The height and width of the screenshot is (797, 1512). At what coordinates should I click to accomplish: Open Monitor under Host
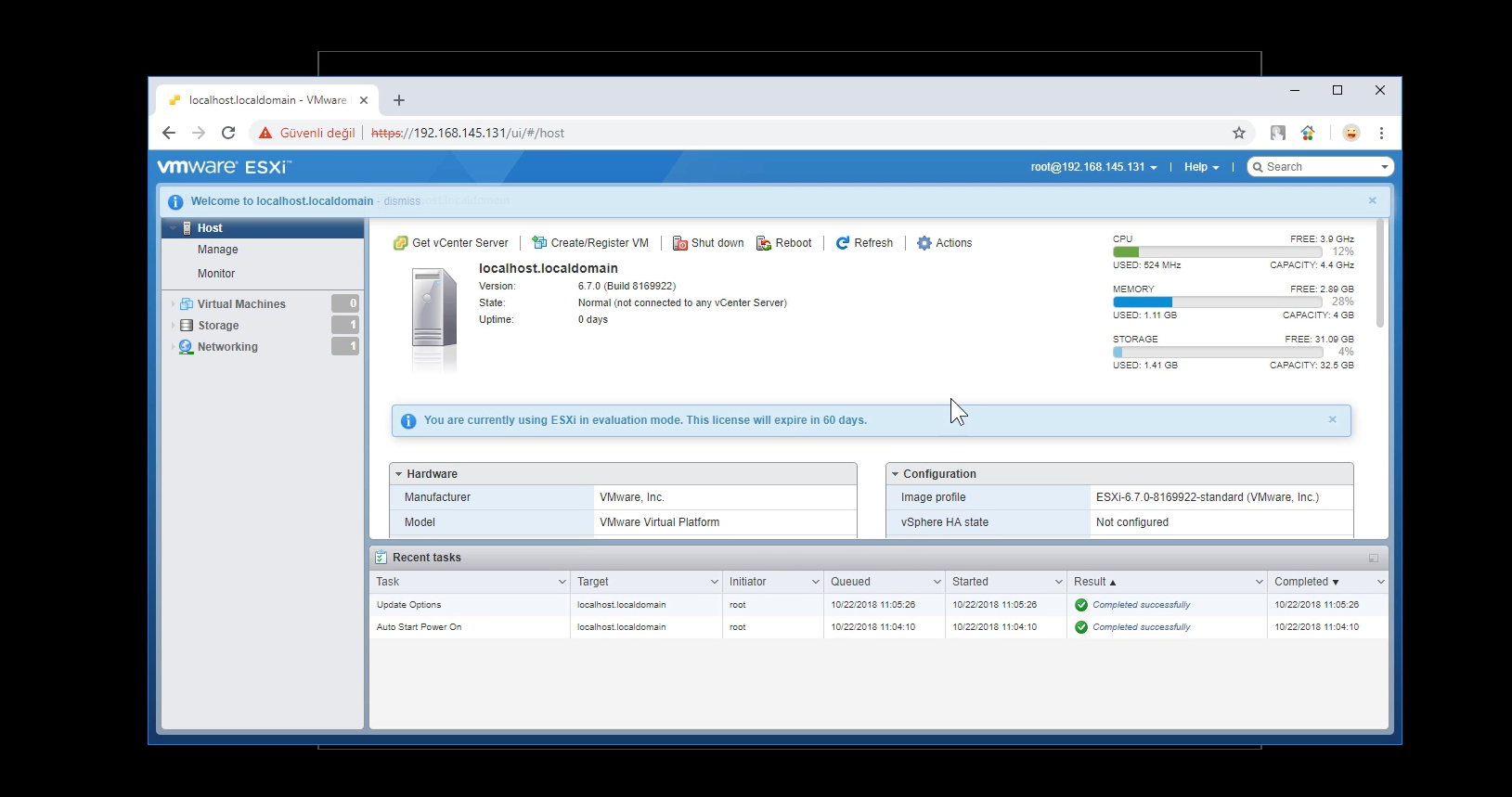point(216,274)
